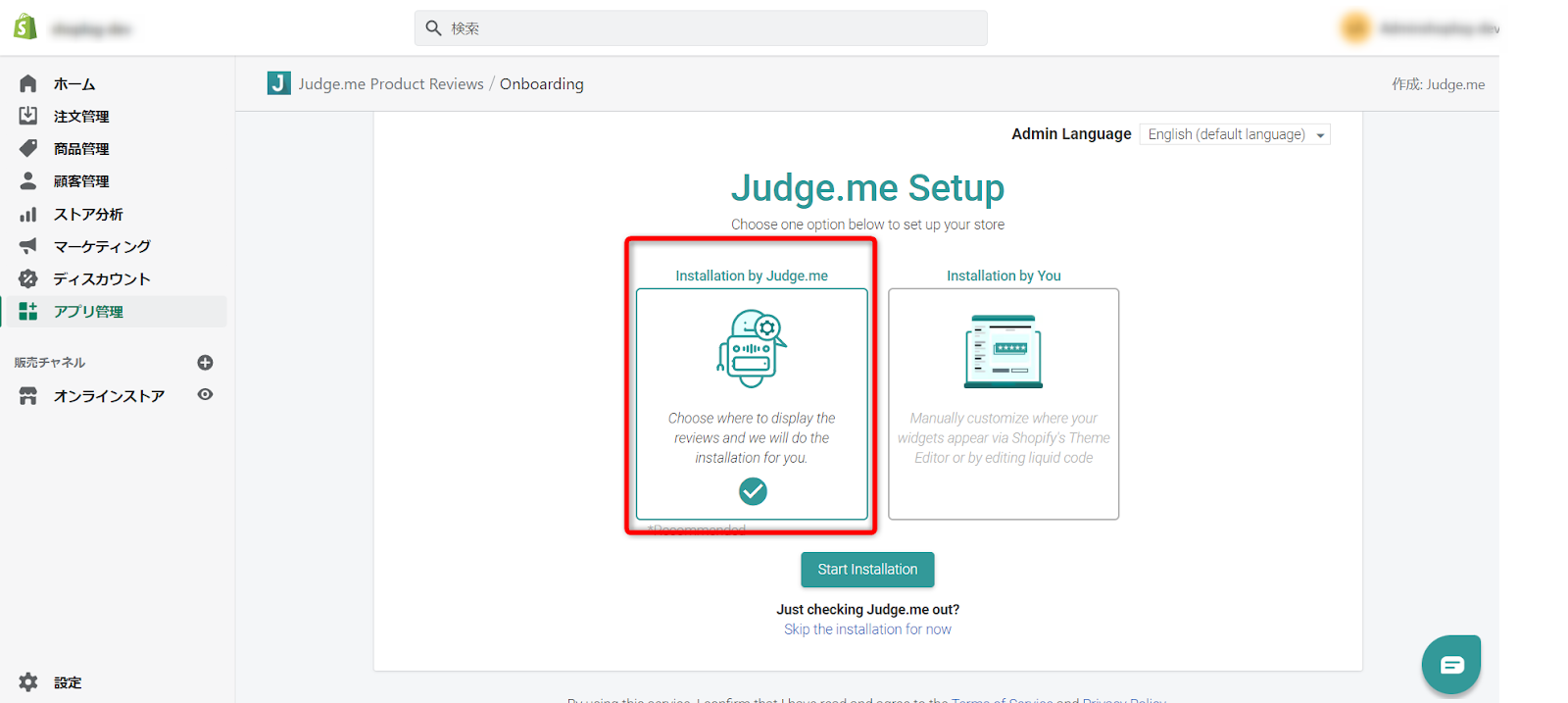Add a sales channel with plus icon
The image size is (1568, 703).
click(205, 363)
